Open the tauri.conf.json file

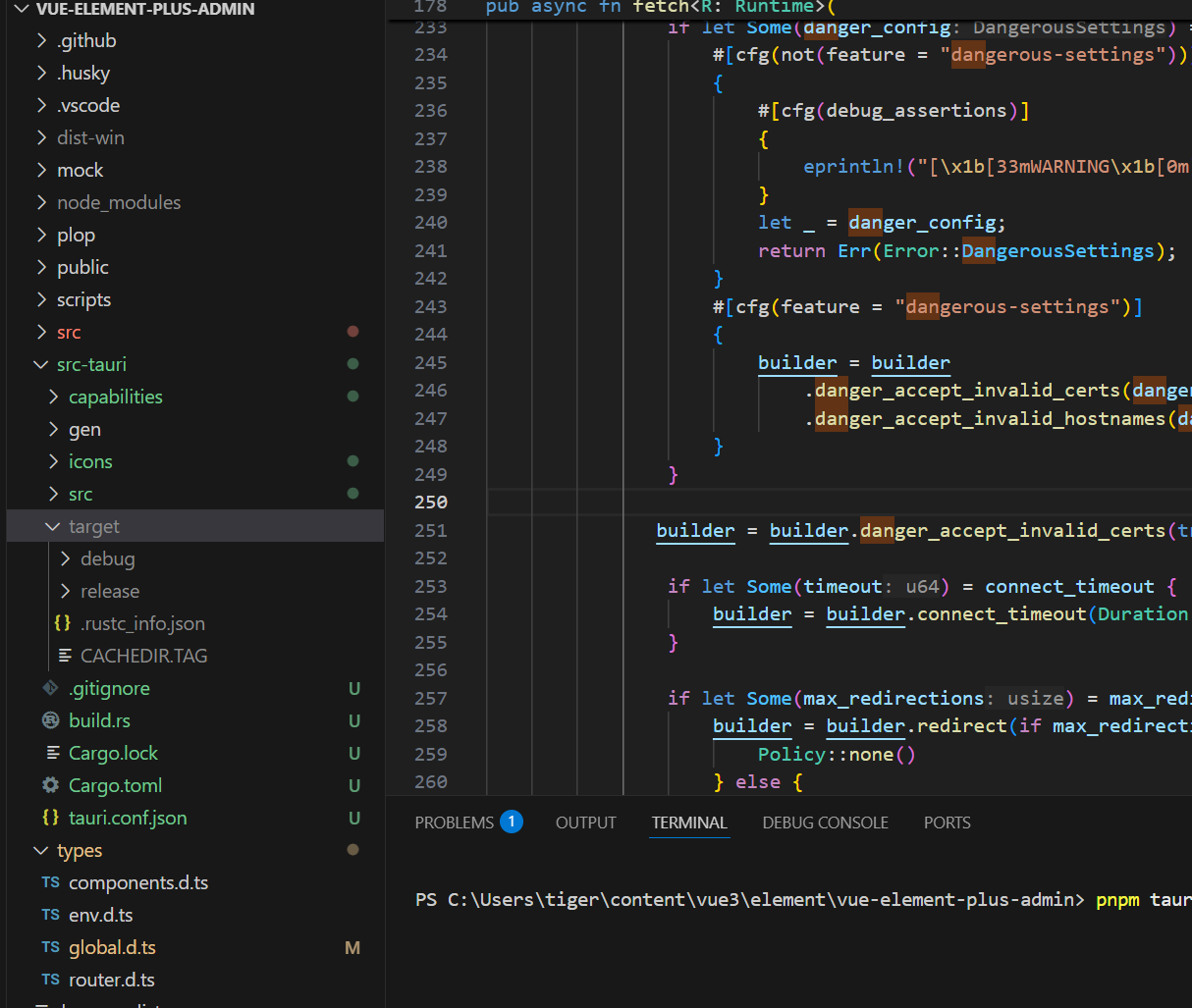[128, 818]
